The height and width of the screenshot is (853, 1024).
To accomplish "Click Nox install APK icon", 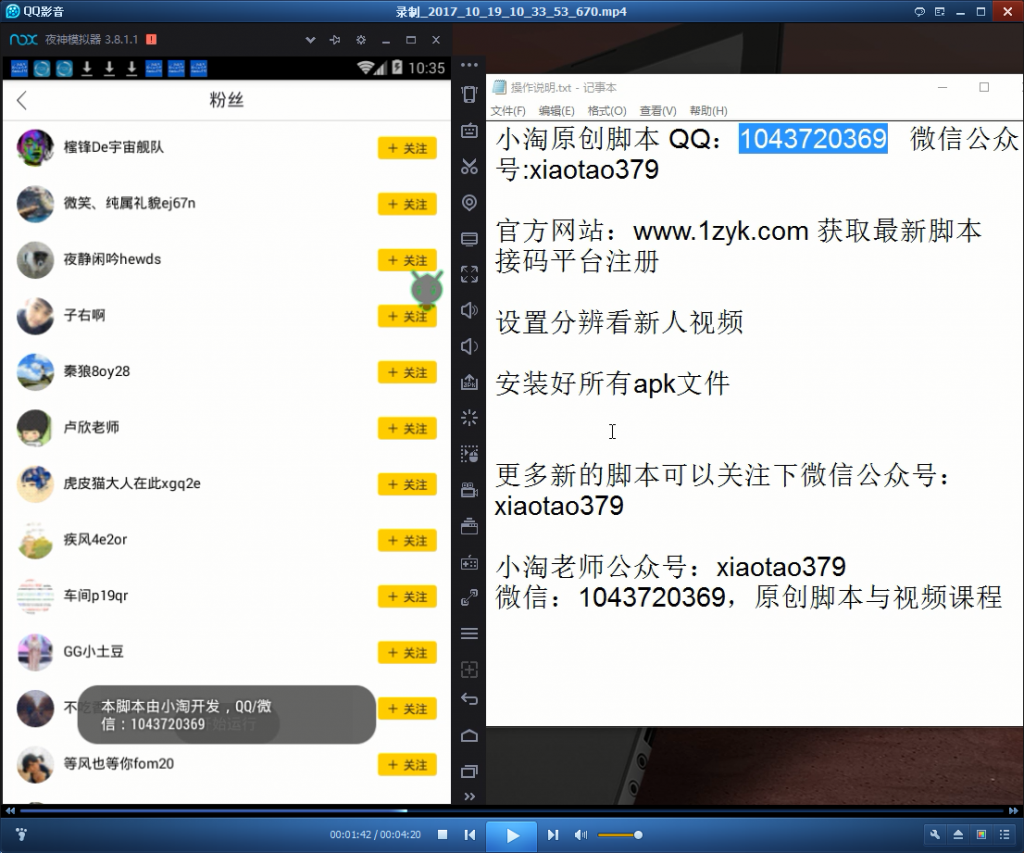I will click(469, 381).
